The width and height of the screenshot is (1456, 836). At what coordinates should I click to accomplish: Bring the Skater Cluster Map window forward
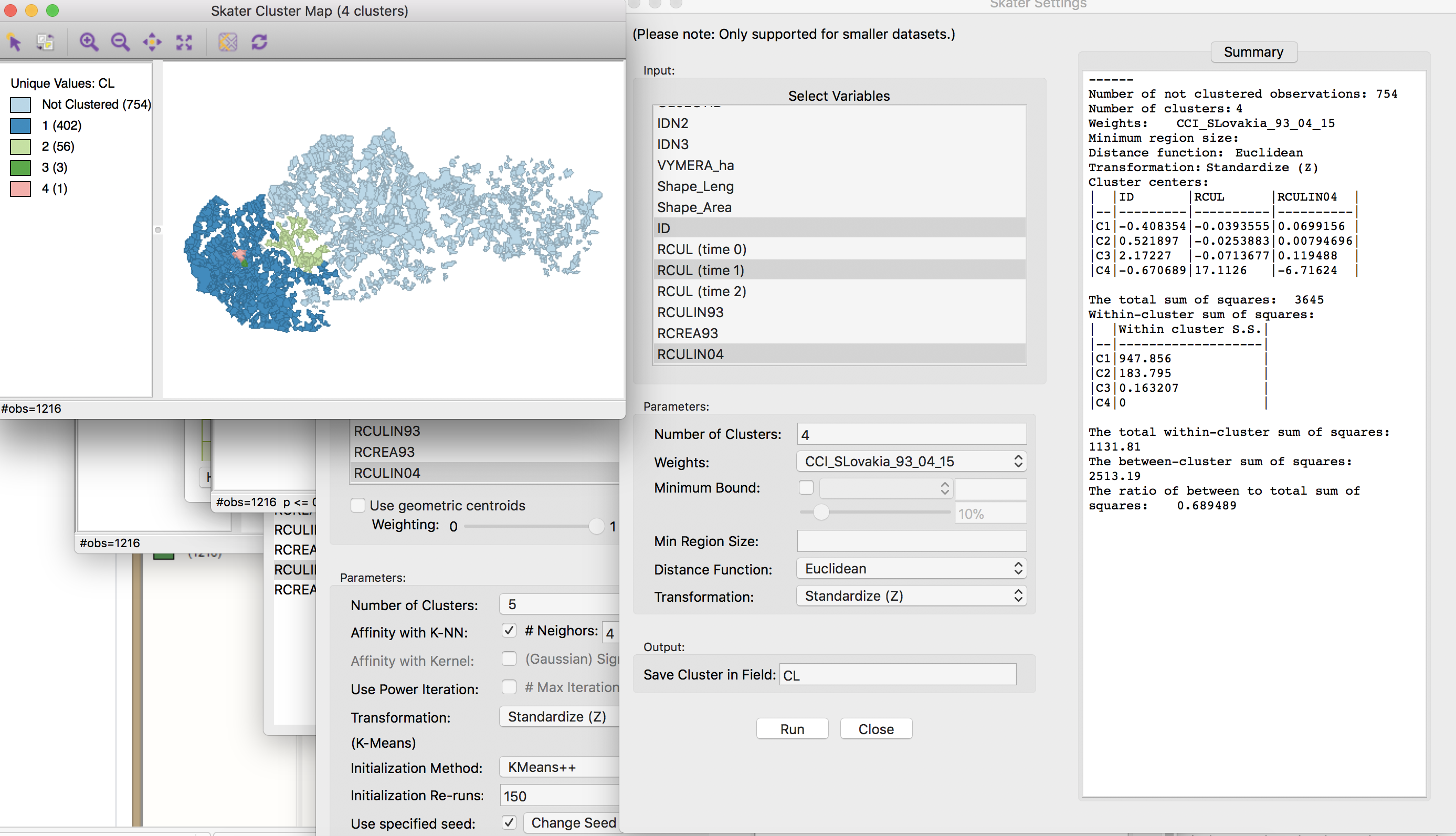(x=310, y=11)
